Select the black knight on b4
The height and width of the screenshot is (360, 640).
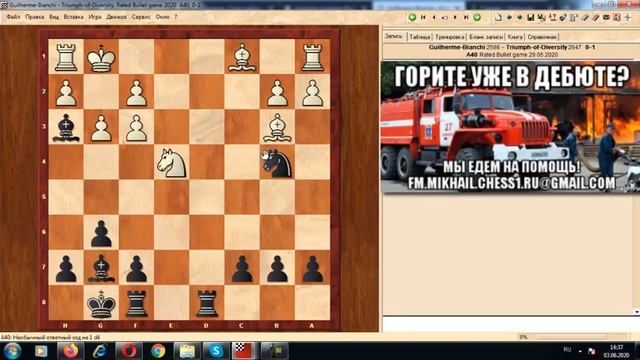277,163
